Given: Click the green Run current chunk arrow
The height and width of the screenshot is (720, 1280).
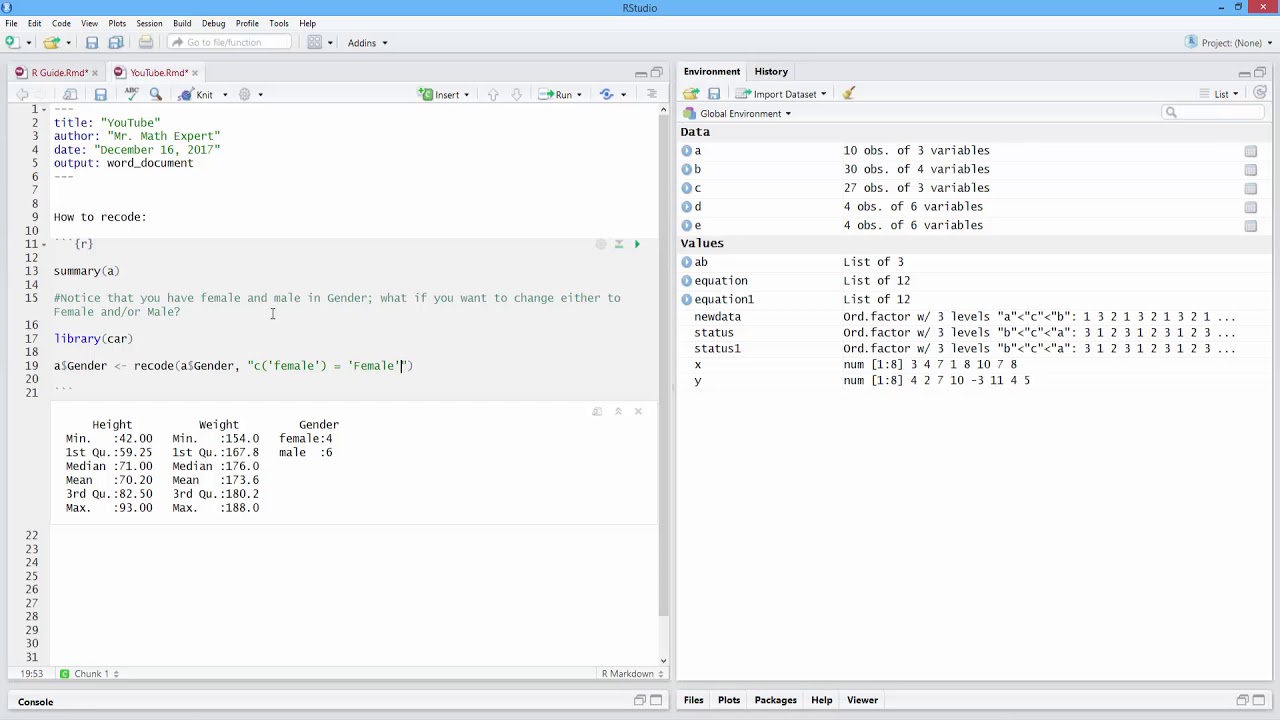Looking at the screenshot, I should tap(637, 244).
